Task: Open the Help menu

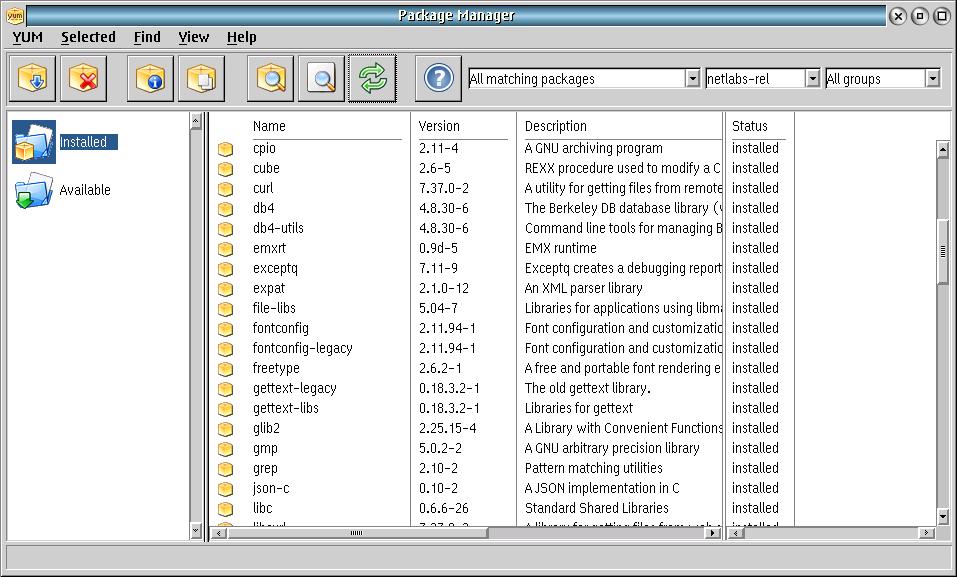Action: (242, 37)
